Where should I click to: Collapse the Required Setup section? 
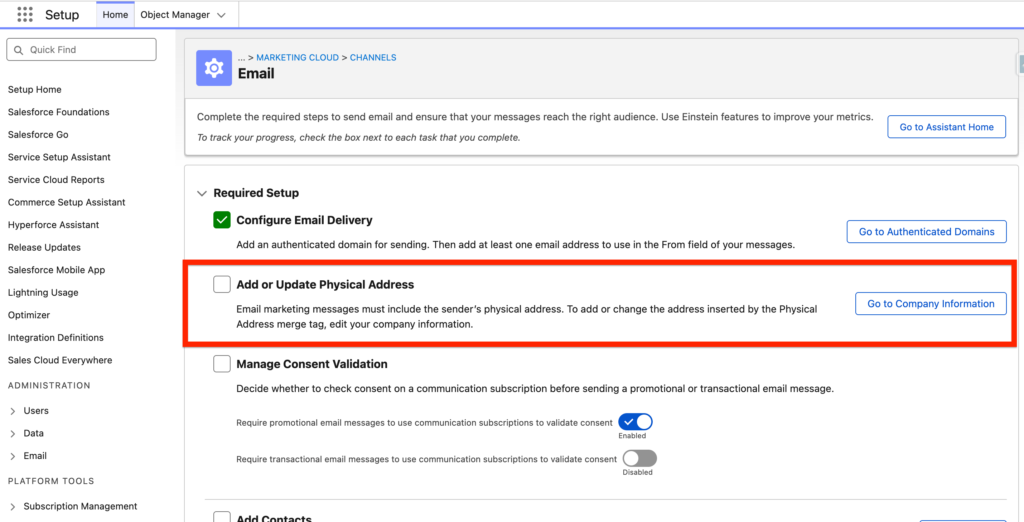(202, 193)
